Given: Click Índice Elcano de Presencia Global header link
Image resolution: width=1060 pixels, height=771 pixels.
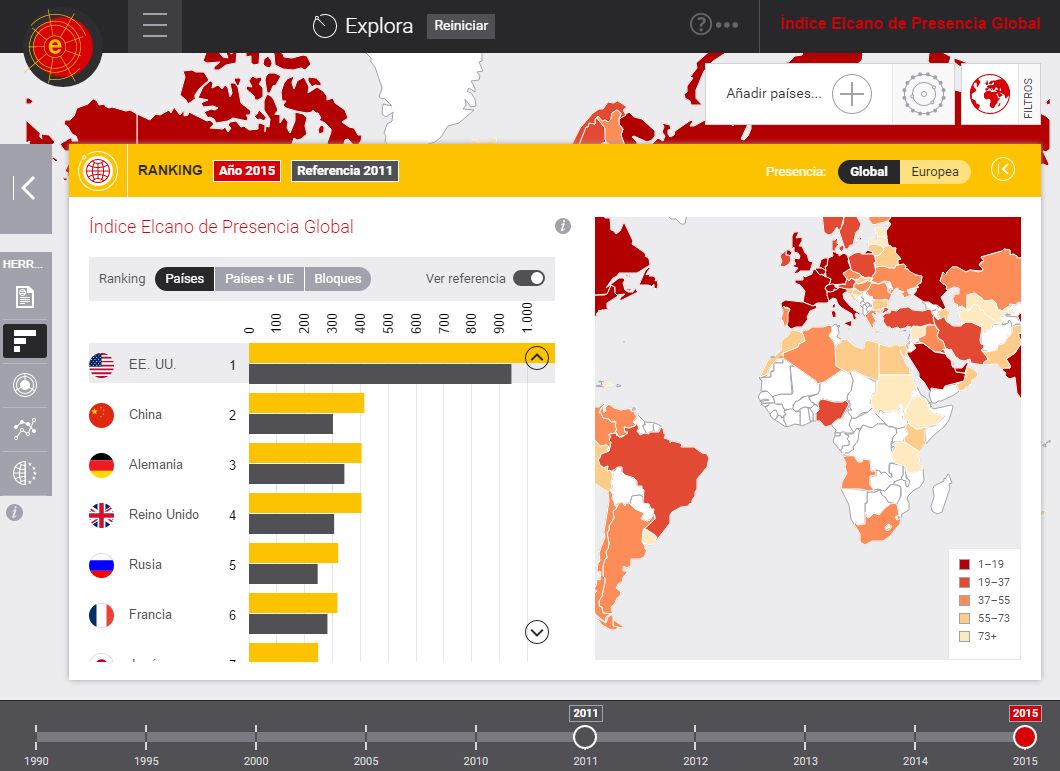Looking at the screenshot, I should pyautogui.click(x=910, y=23).
